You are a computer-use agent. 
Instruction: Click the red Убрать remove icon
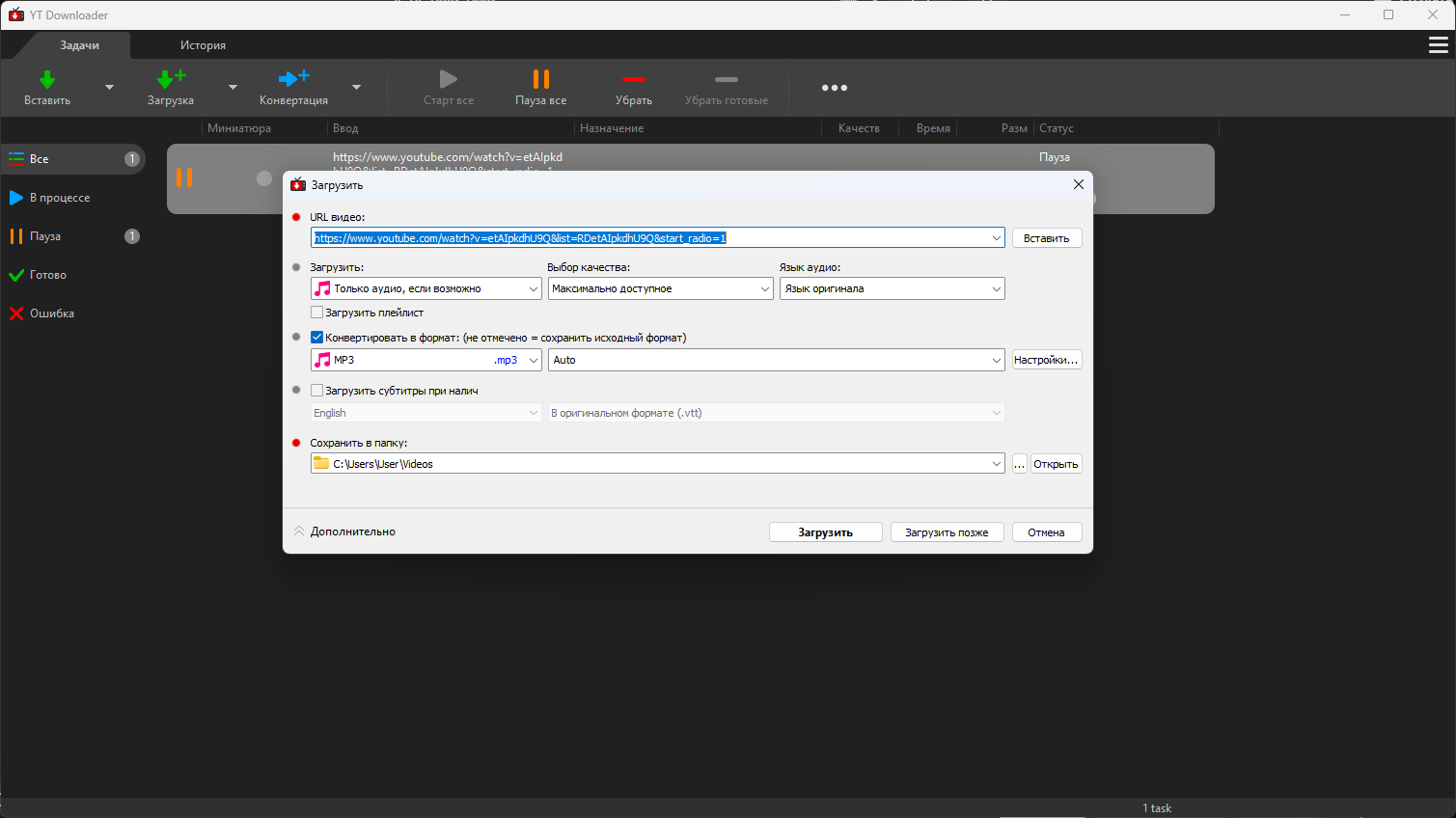tap(633, 81)
